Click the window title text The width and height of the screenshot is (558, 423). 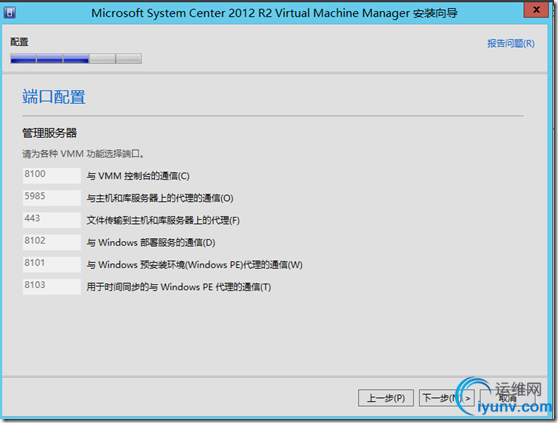(x=274, y=13)
